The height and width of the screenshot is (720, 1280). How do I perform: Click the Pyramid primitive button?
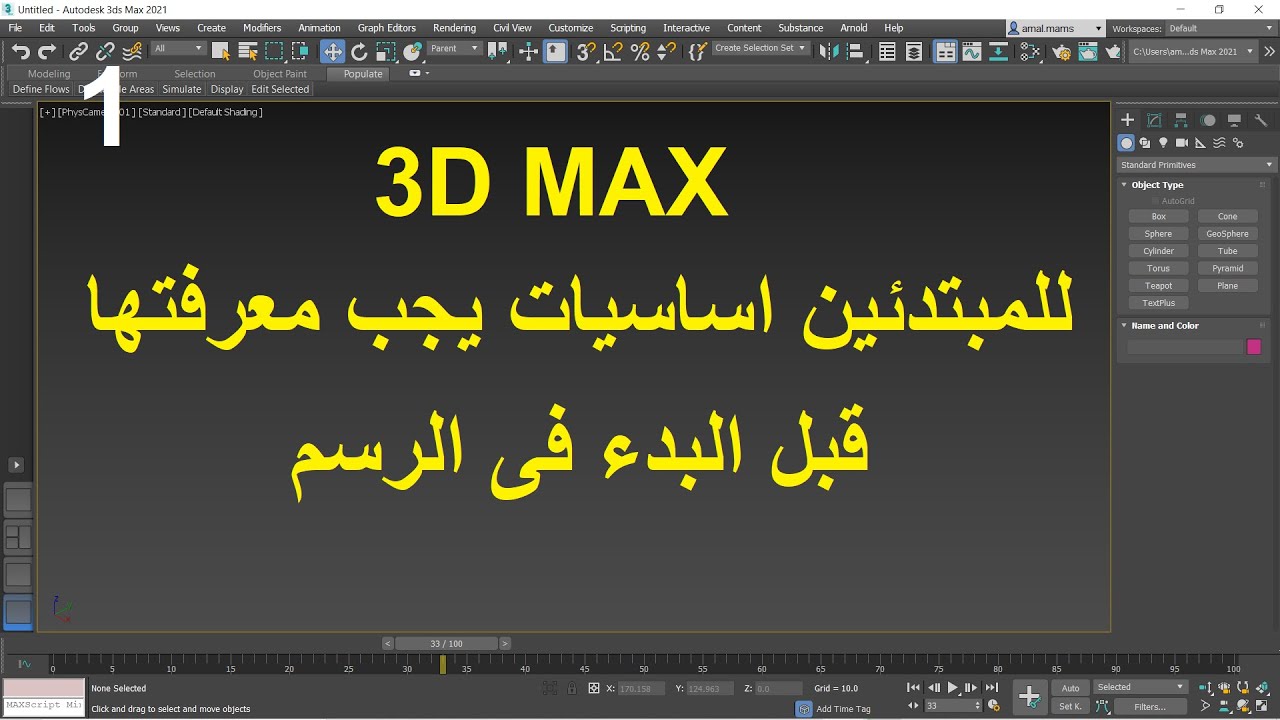click(x=1228, y=268)
